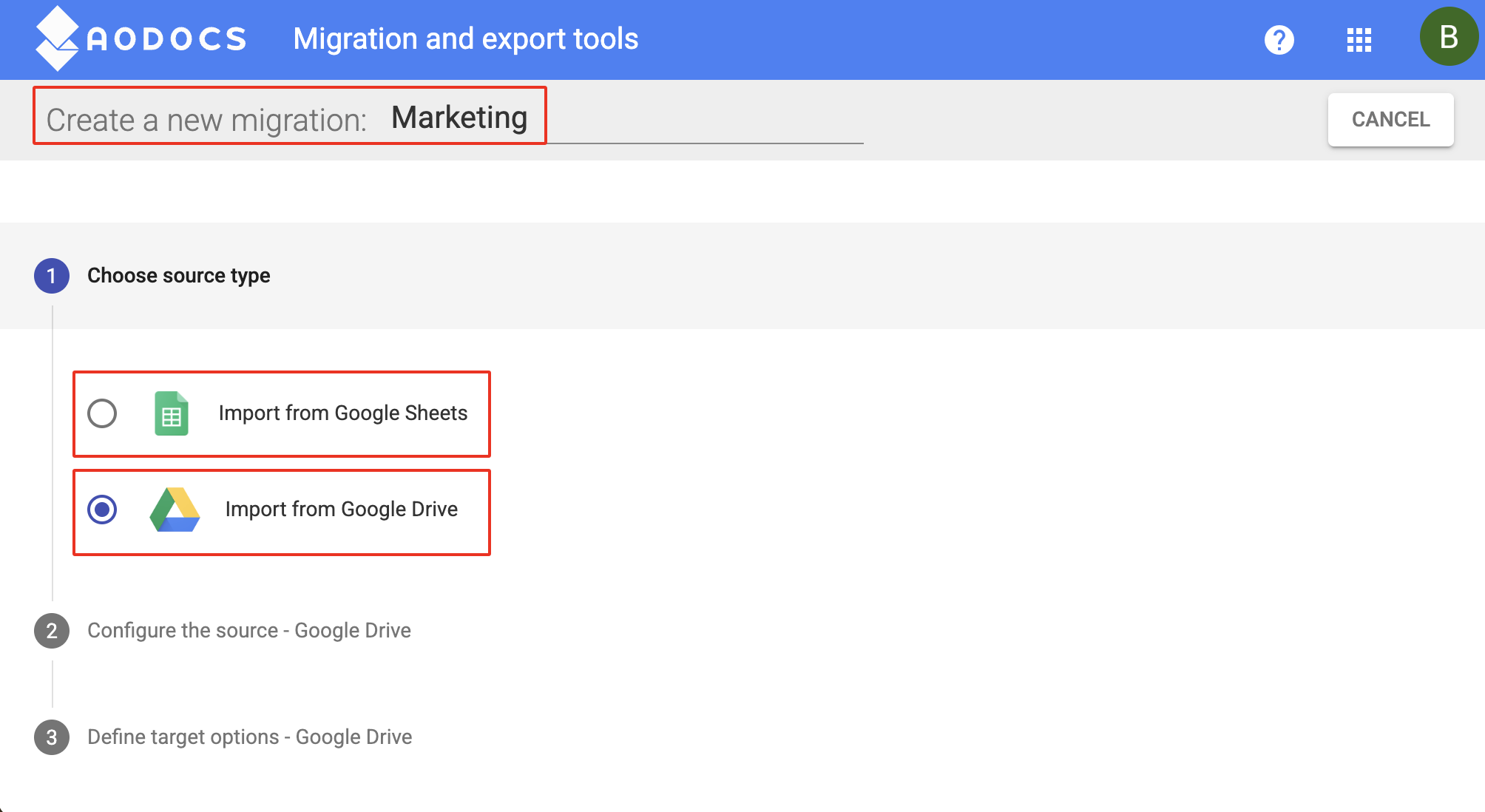Viewport: 1485px width, 812px height.
Task: Expand Define target options - Google Drive
Action: pos(250,737)
